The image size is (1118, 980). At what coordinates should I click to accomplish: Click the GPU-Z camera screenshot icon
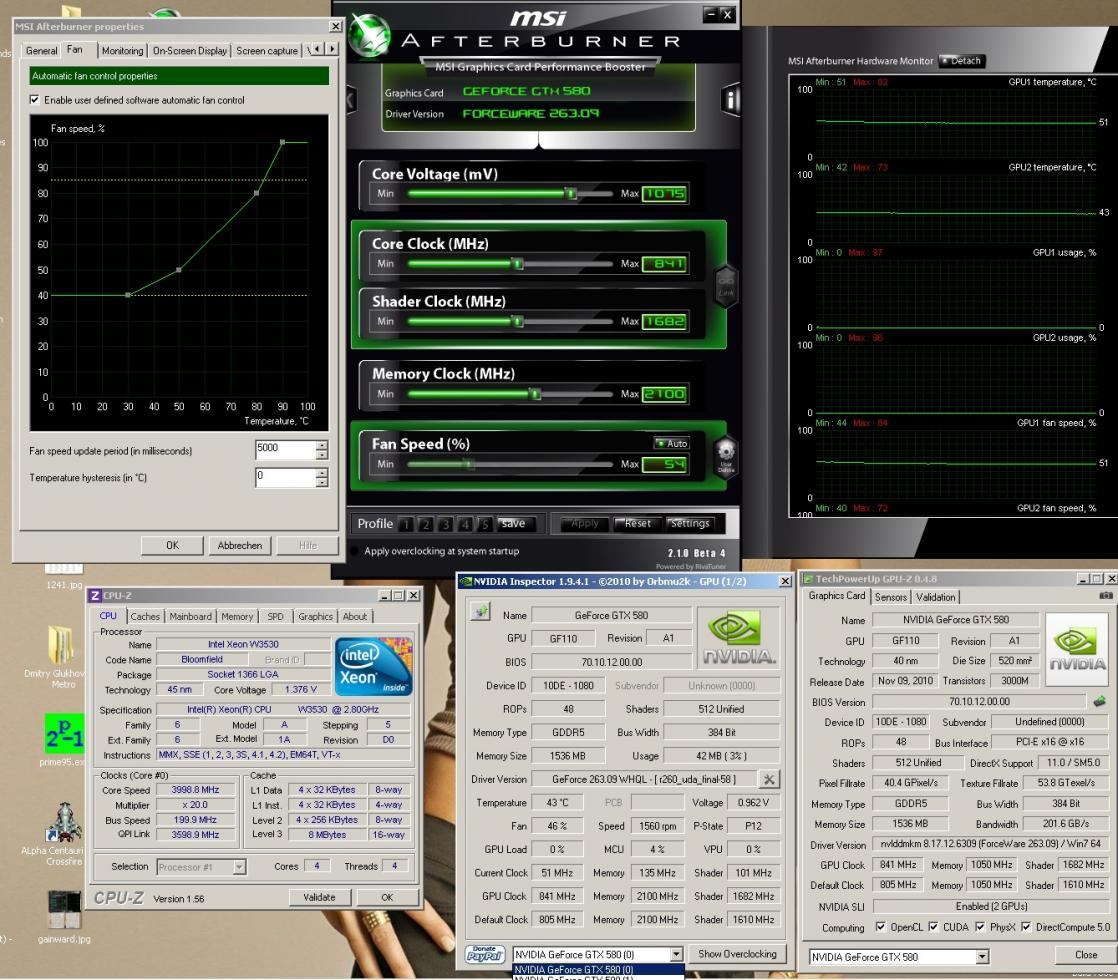click(1105, 596)
